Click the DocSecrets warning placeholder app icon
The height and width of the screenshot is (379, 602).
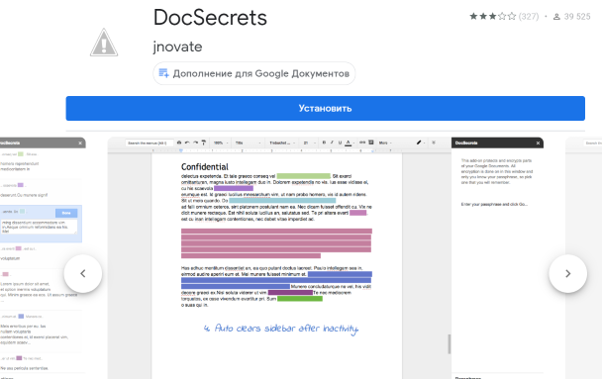point(104,42)
